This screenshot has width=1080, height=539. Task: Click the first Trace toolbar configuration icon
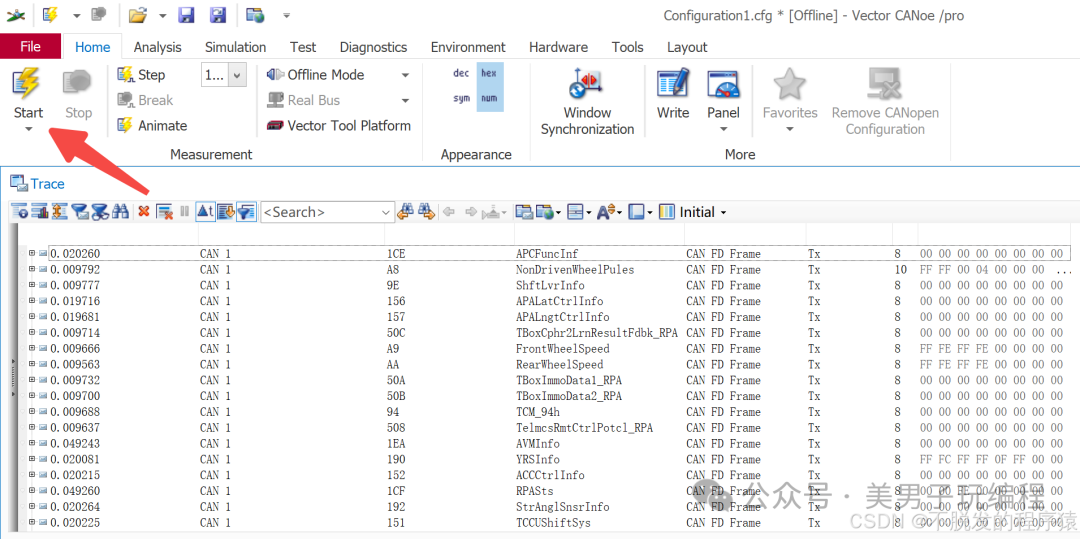(19, 212)
